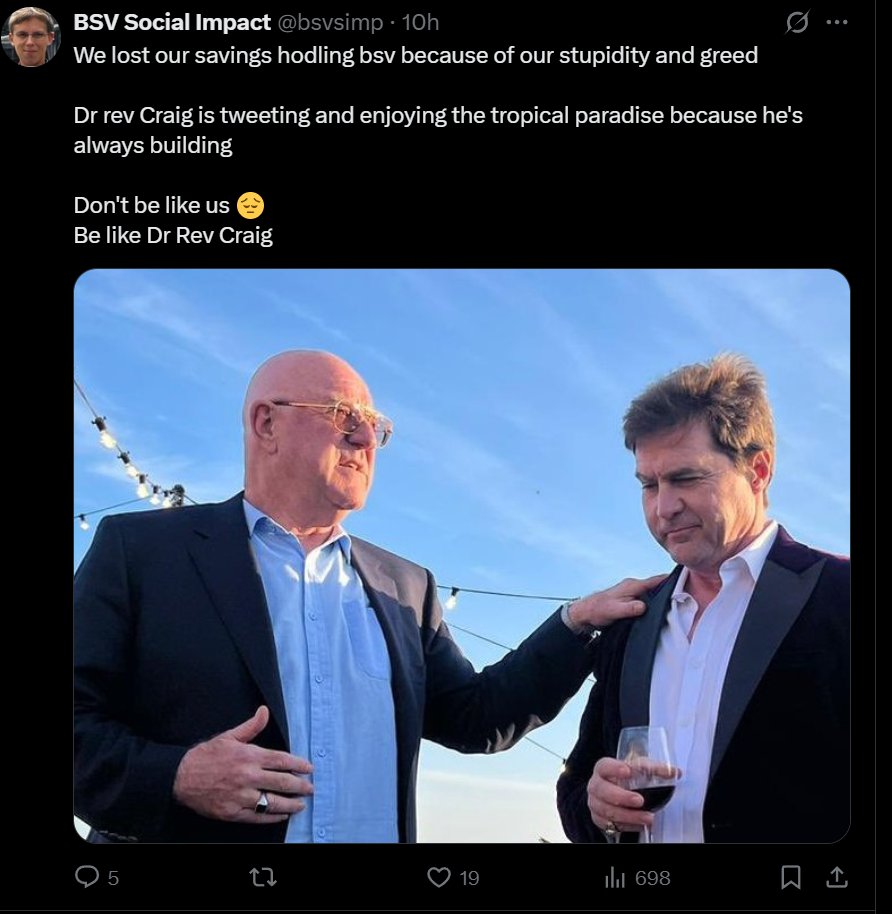Click the 'Dr rev Craig is tweeting' paragraph
This screenshot has height=914, width=892.
coord(438,130)
